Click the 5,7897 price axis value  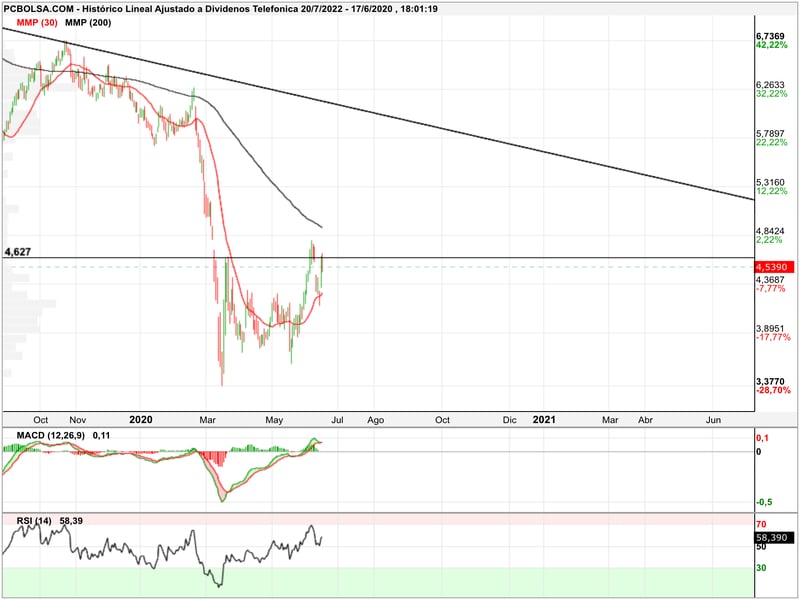point(770,134)
